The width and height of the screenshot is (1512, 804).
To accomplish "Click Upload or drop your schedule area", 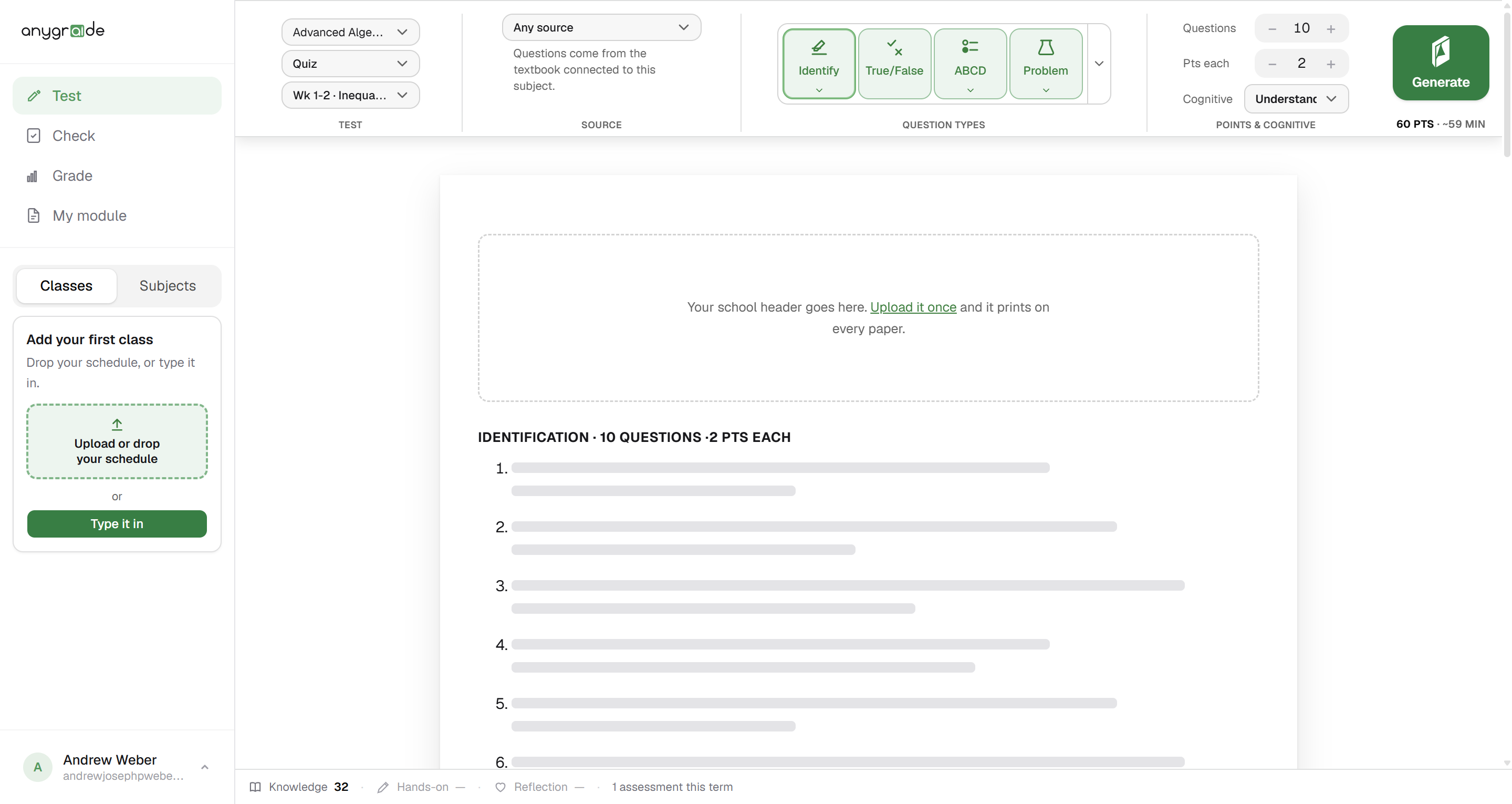I will coord(117,441).
